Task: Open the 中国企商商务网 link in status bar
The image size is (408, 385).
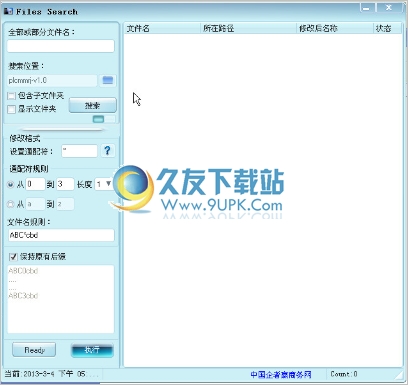Action: click(281, 375)
